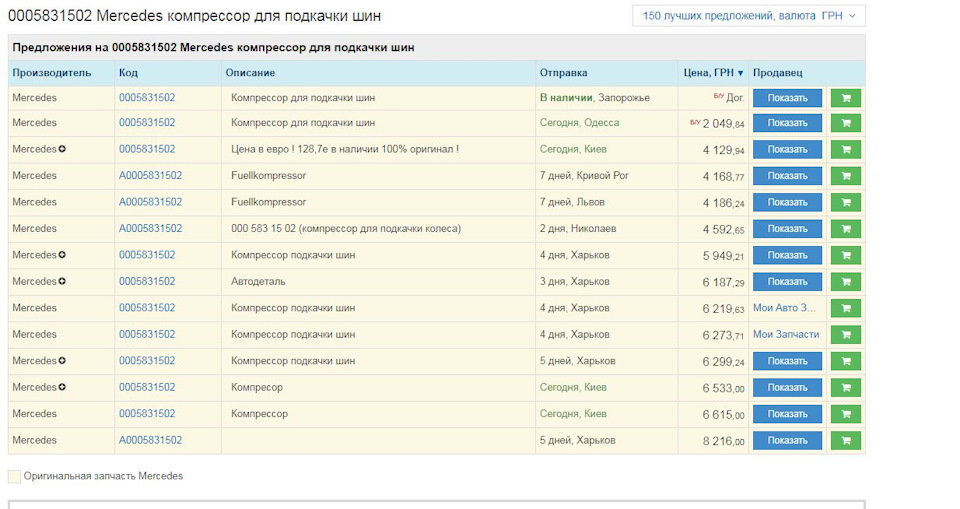This screenshot has height=509, width=960.
Task: Add the Николаев offer to cart
Action: 846,228
